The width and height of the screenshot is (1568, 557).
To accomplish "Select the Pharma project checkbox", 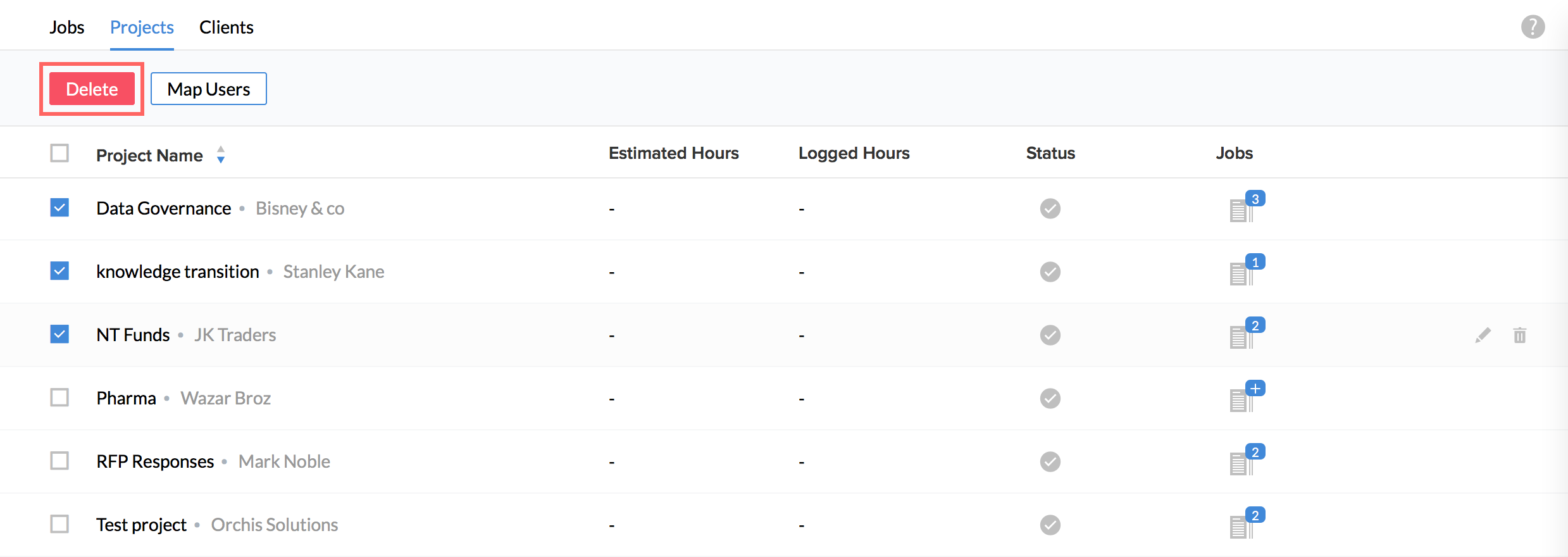I will pos(59,397).
